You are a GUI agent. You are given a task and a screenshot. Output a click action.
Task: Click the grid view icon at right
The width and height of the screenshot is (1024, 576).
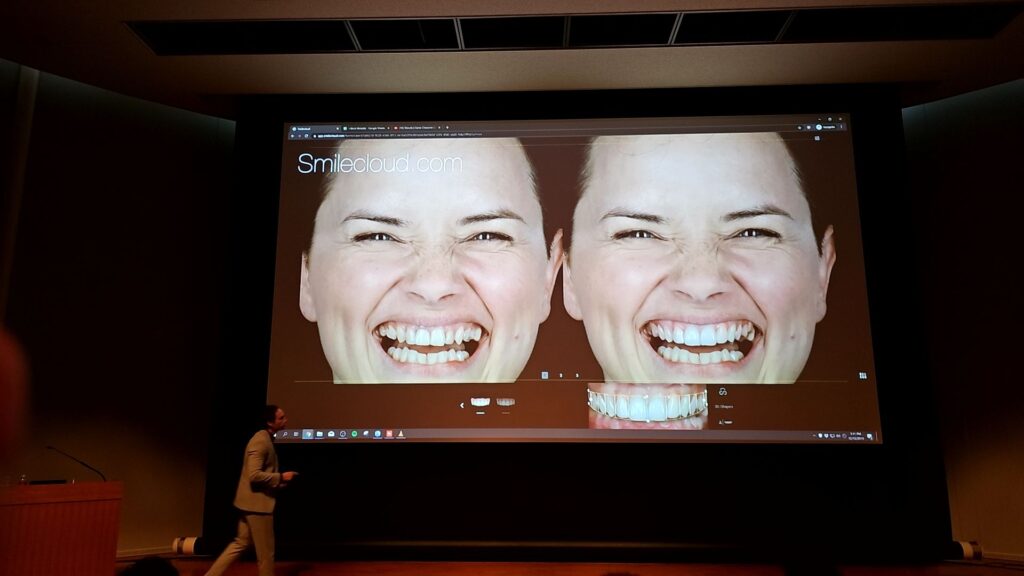click(x=862, y=376)
